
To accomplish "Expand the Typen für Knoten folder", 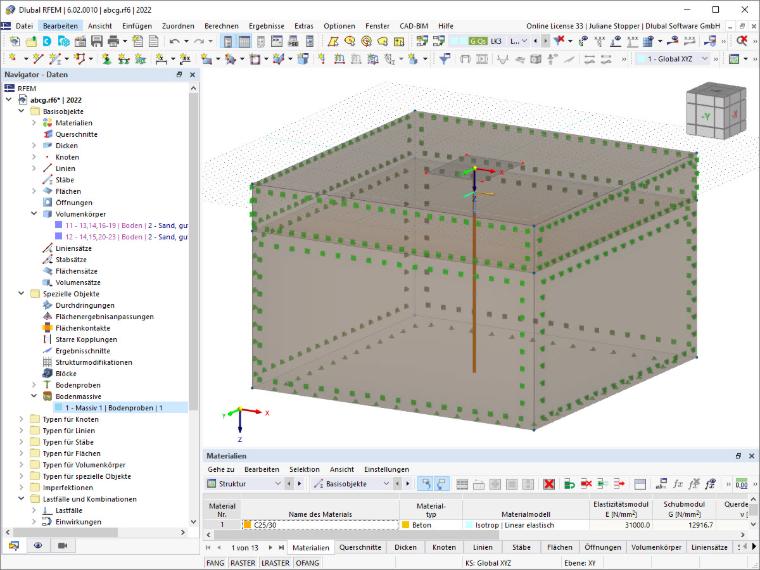I will click(21, 419).
